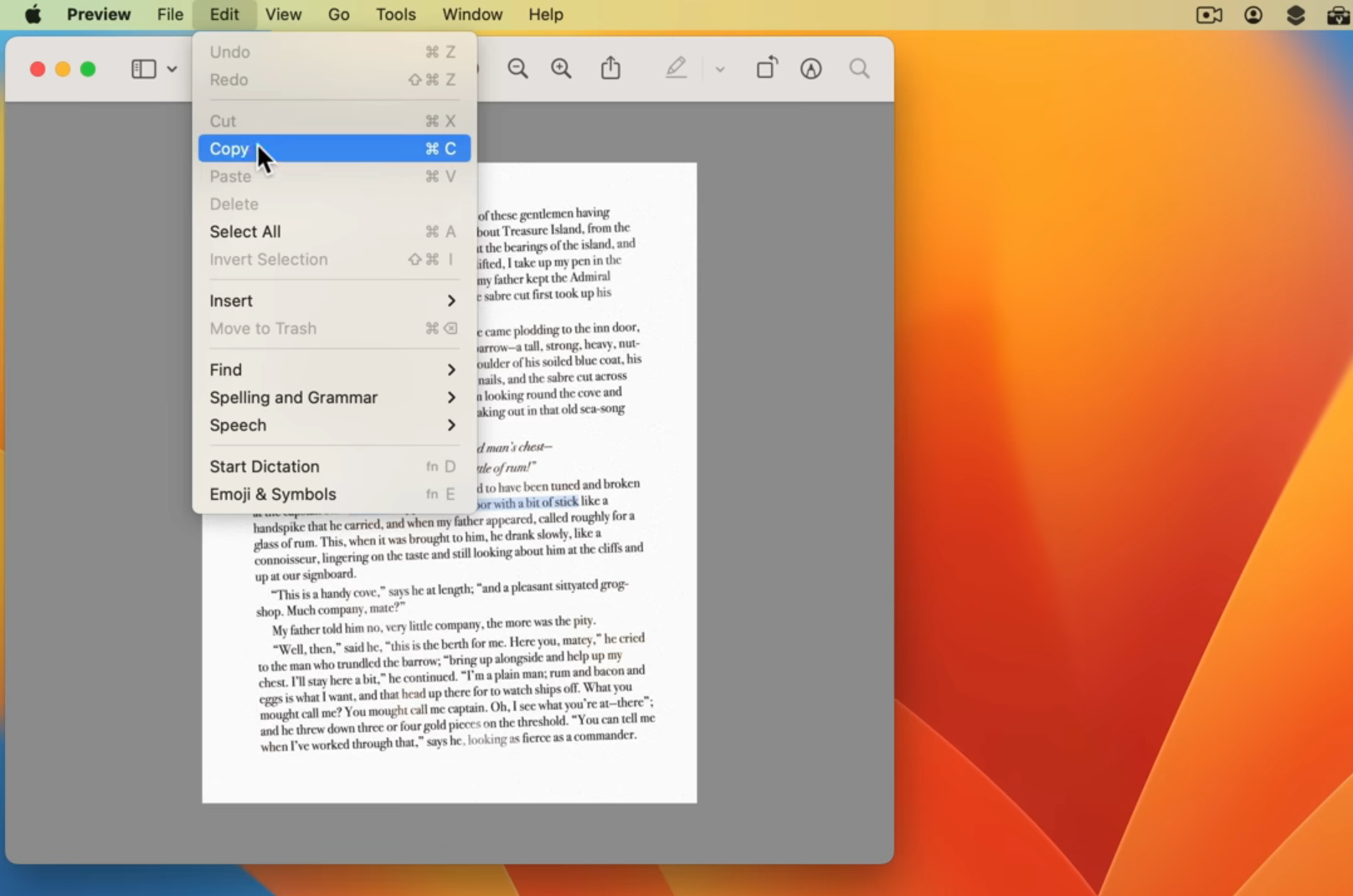The height and width of the screenshot is (896, 1353).
Task: Click the Rotate page icon
Action: pos(767,68)
